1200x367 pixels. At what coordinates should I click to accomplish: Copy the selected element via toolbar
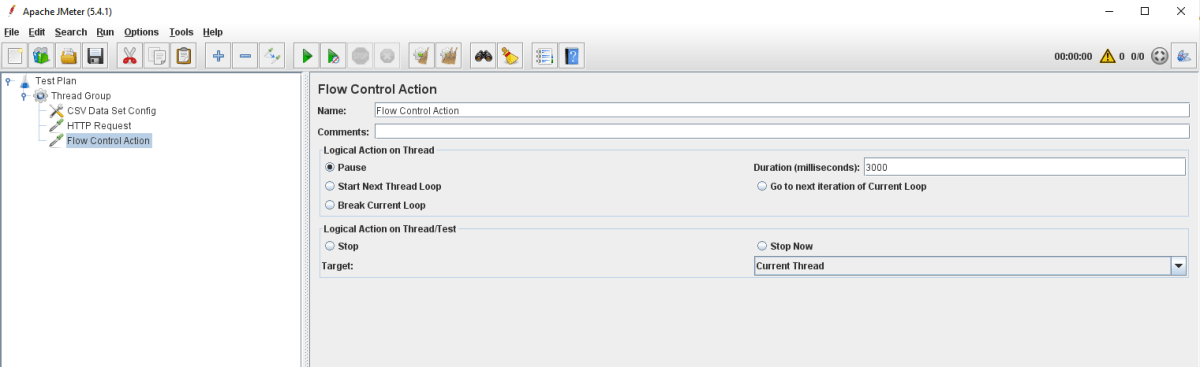tap(157, 56)
